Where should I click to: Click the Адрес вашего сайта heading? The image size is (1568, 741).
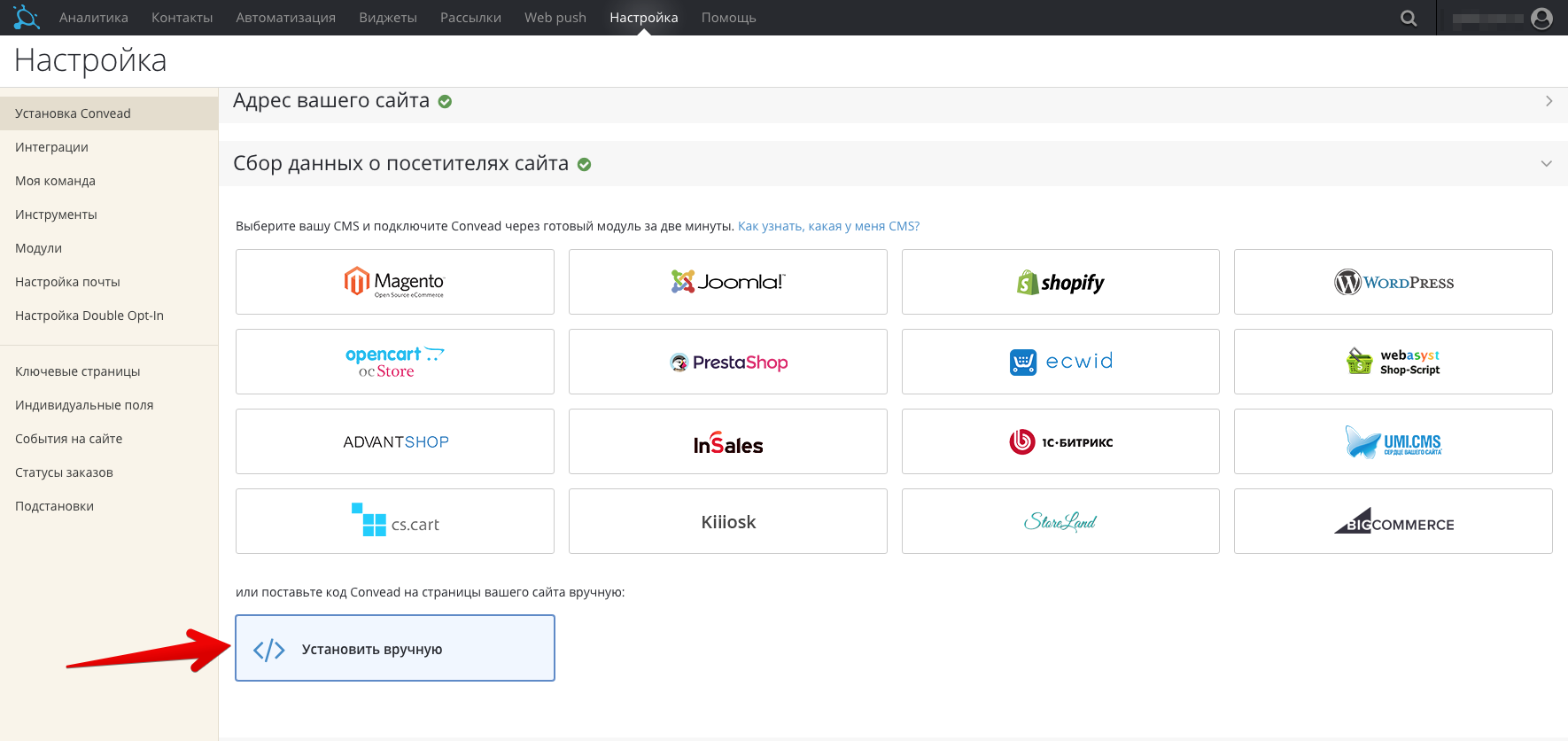[x=331, y=101]
